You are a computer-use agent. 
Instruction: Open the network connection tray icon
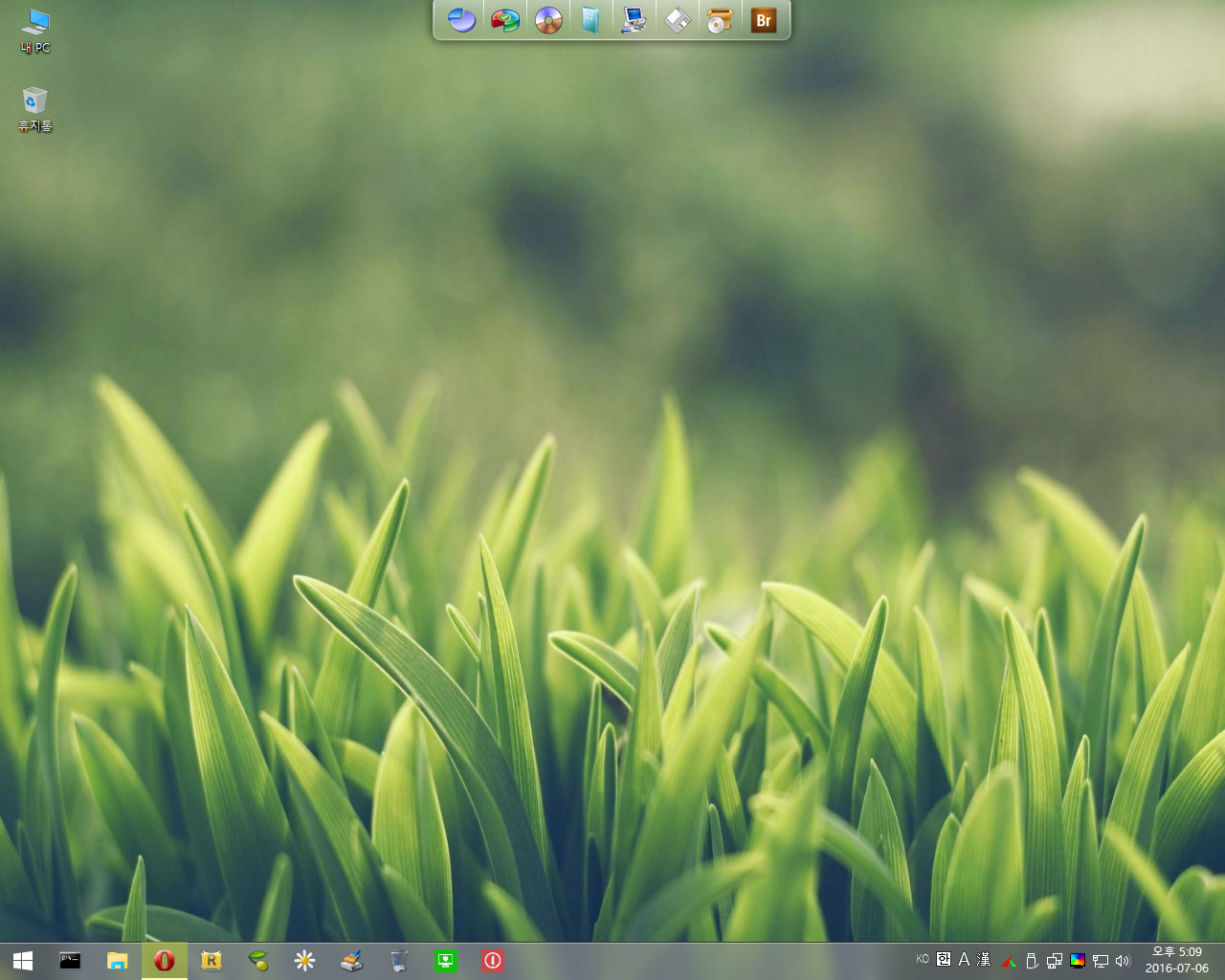[x=1101, y=961]
